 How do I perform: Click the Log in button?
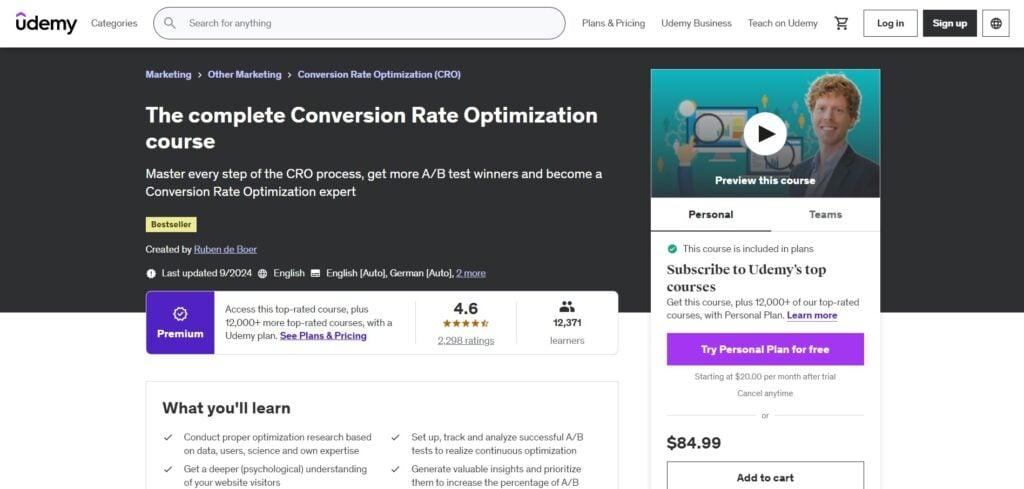pyautogui.click(x=890, y=23)
